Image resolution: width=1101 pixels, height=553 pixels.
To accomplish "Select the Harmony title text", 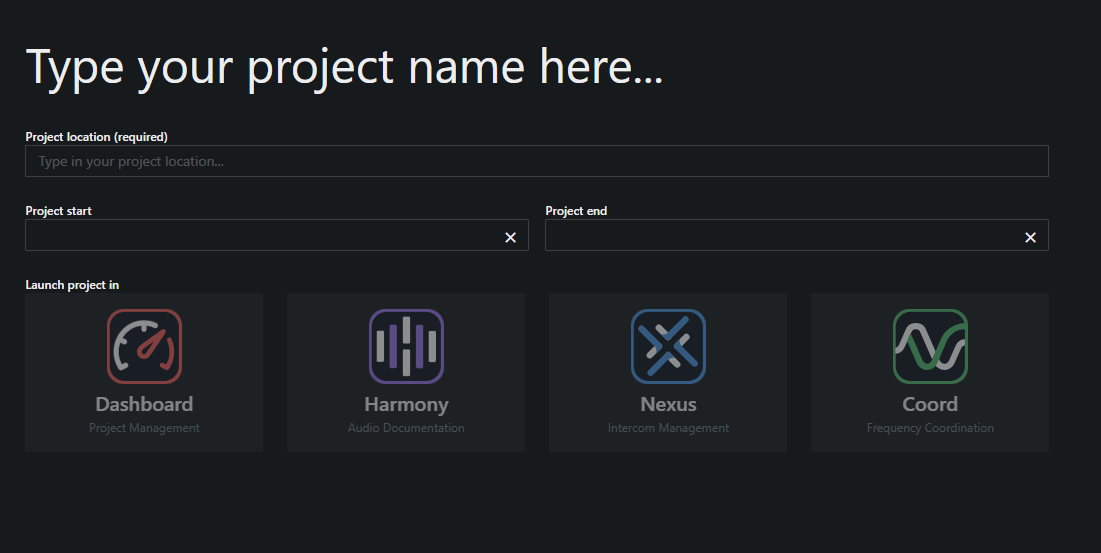I will click(406, 405).
